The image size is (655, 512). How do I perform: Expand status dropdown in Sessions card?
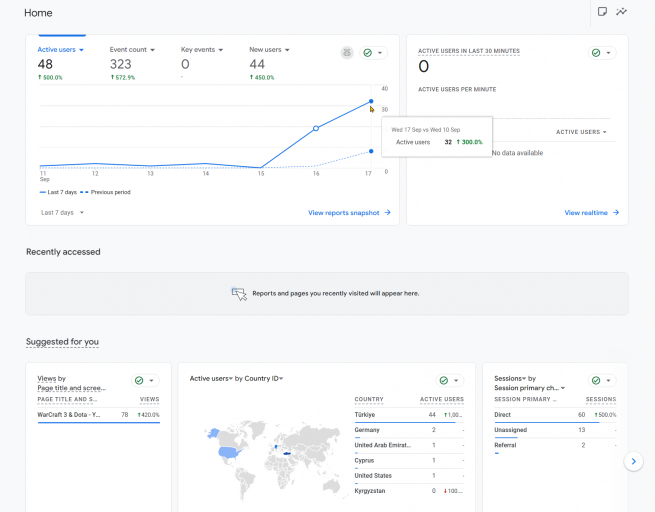[x=608, y=380]
